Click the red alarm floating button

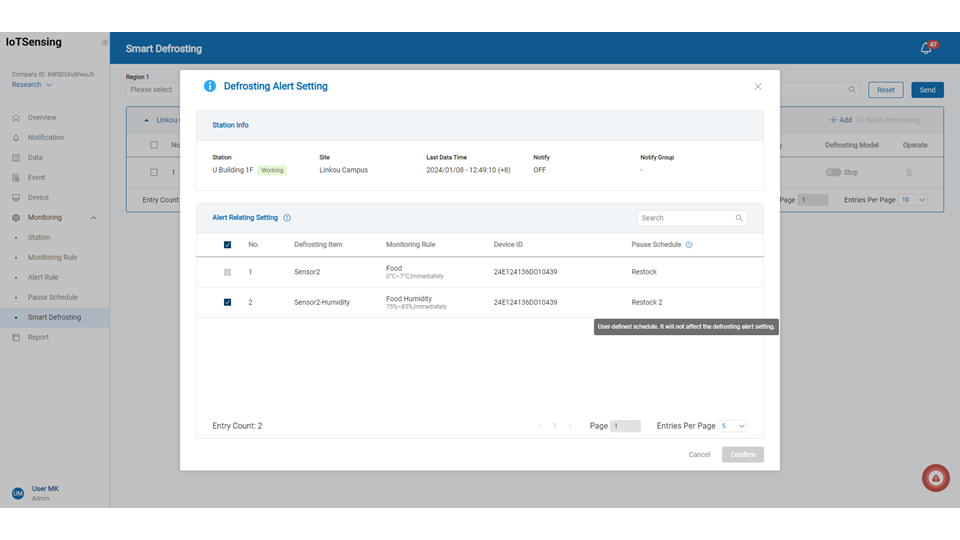pyautogui.click(x=935, y=478)
